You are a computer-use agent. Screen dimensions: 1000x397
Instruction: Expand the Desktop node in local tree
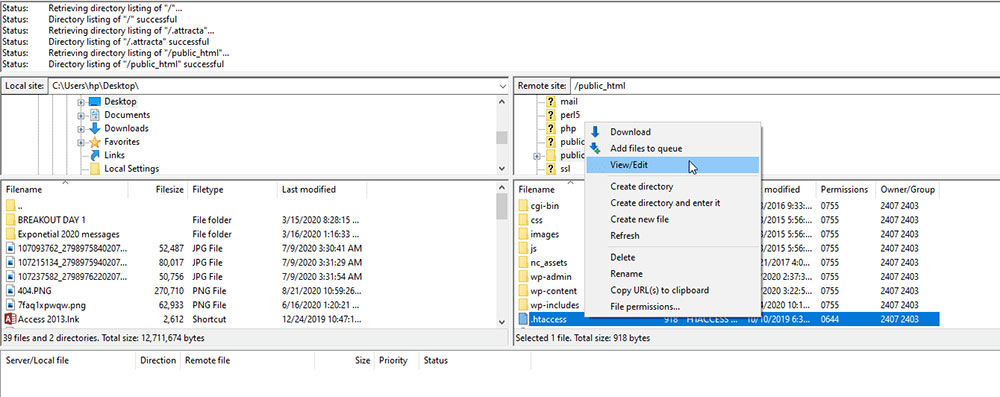coord(81,102)
